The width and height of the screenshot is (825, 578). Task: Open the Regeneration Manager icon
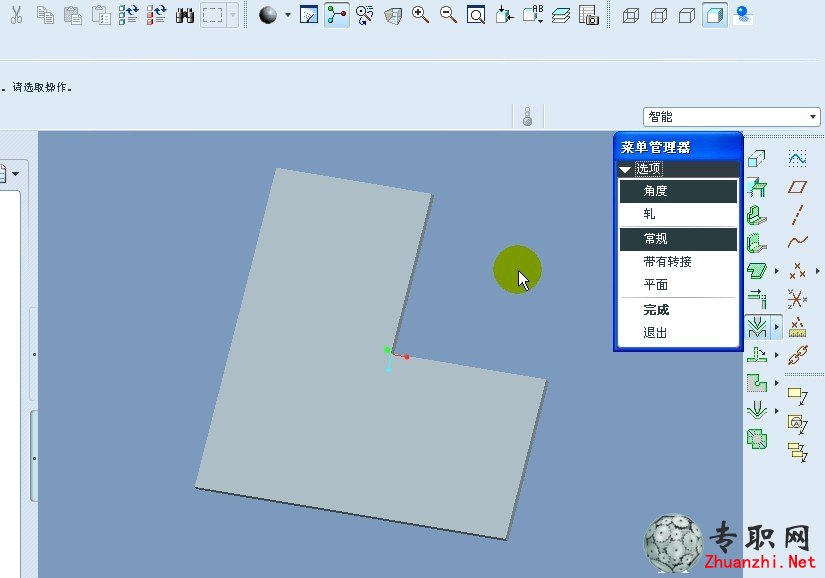click(x=156, y=15)
